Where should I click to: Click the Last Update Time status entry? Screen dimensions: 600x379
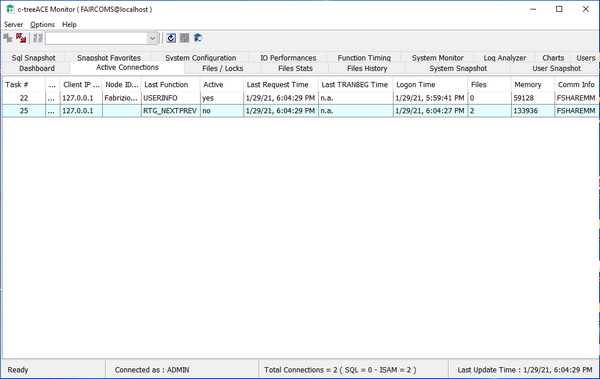(x=525, y=370)
